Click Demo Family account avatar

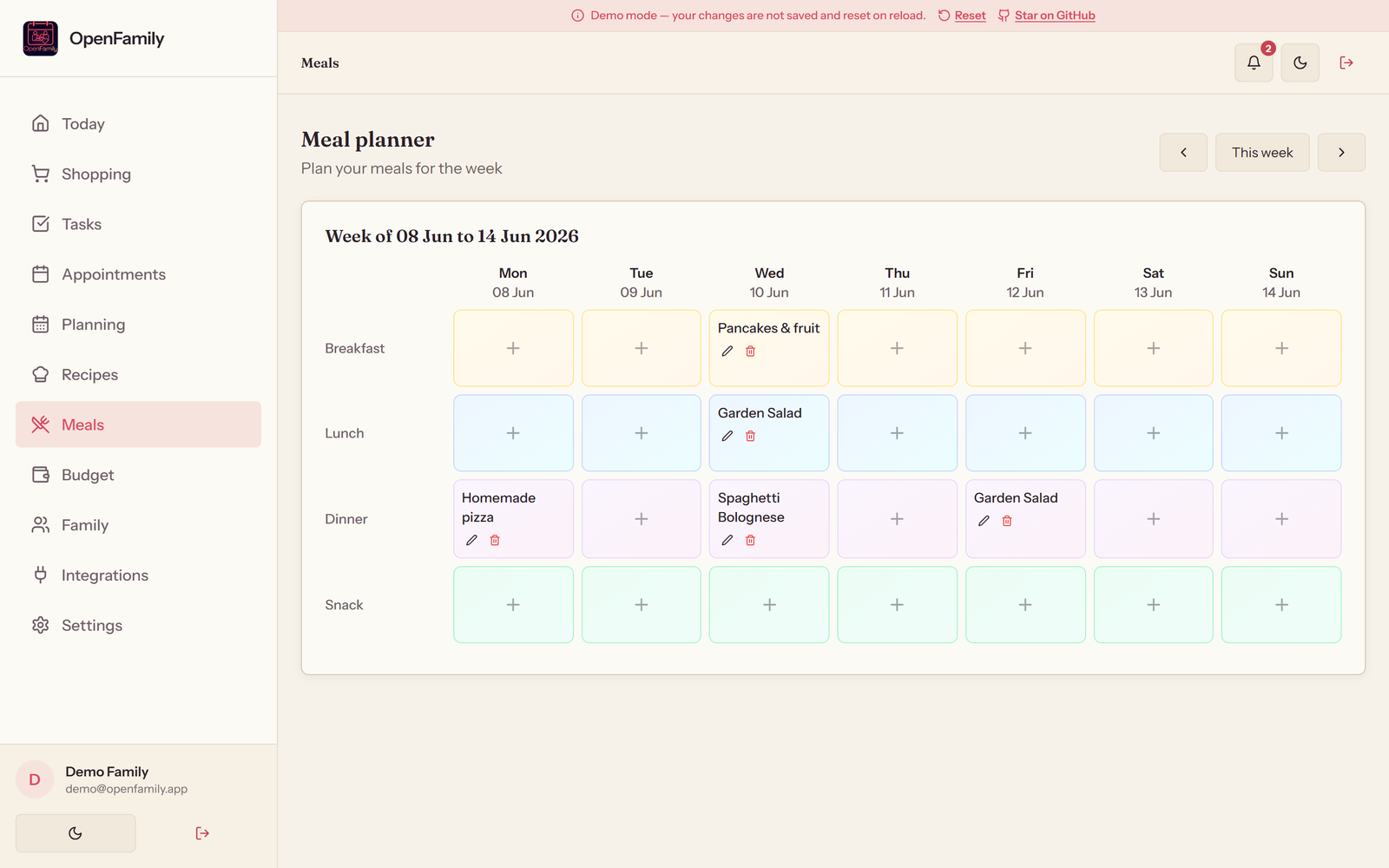point(35,779)
